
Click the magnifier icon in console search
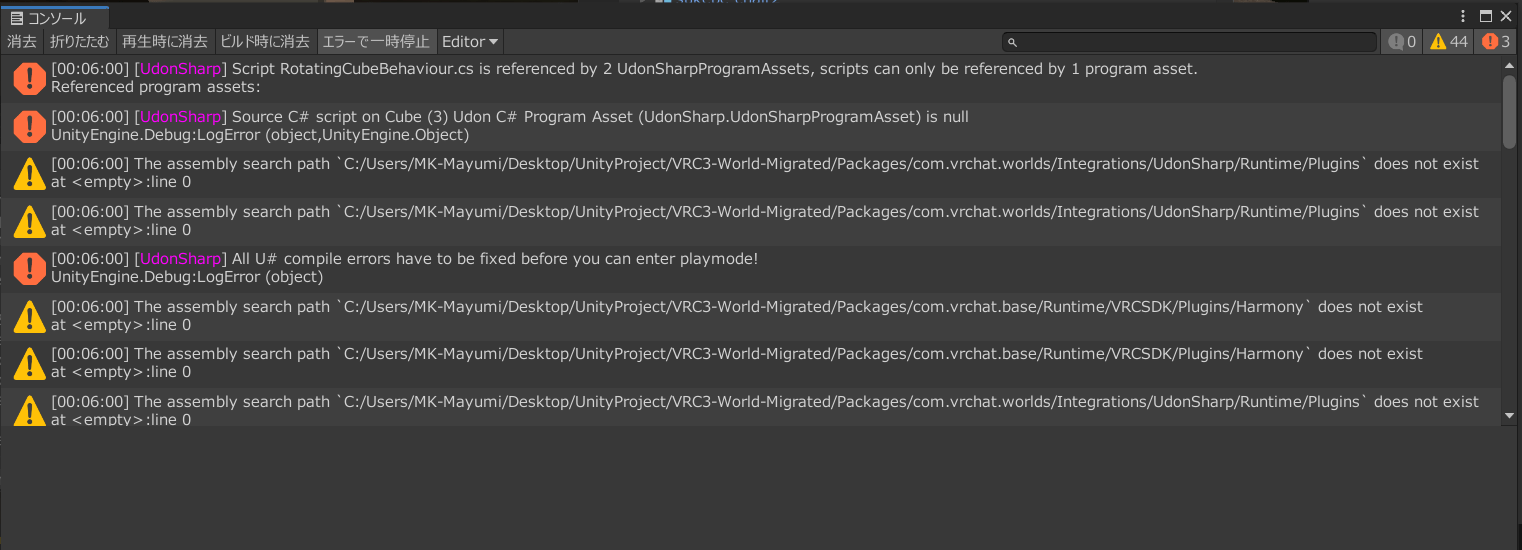tap(1012, 42)
